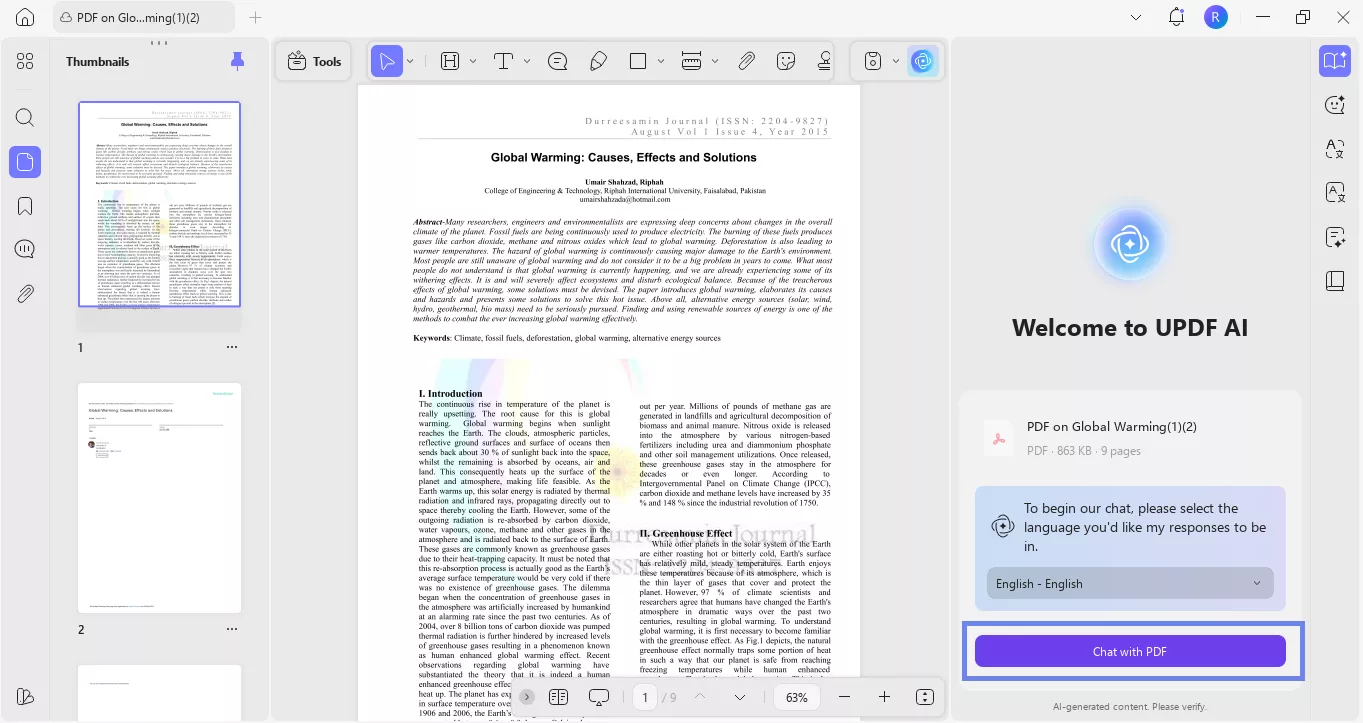Select page 2 thumbnail

tap(159, 497)
